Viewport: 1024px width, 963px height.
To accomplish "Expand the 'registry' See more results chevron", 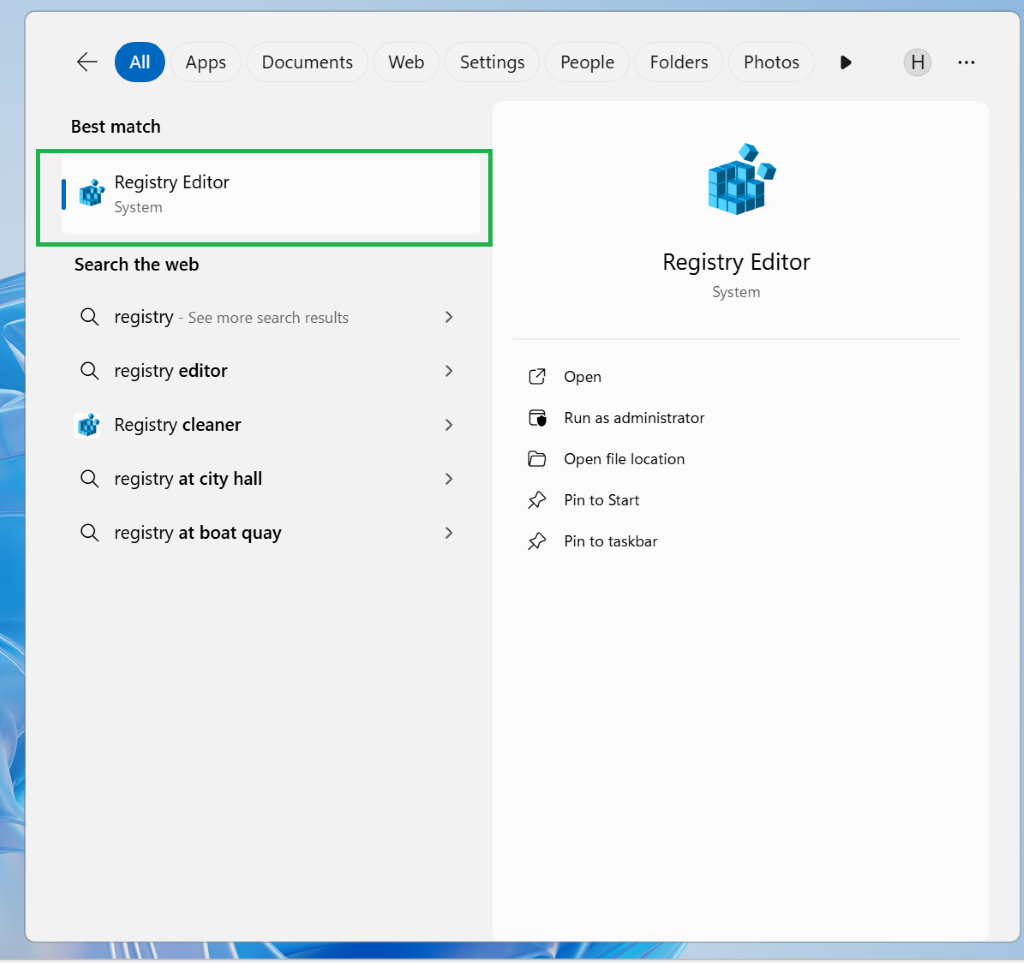I will 449,317.
